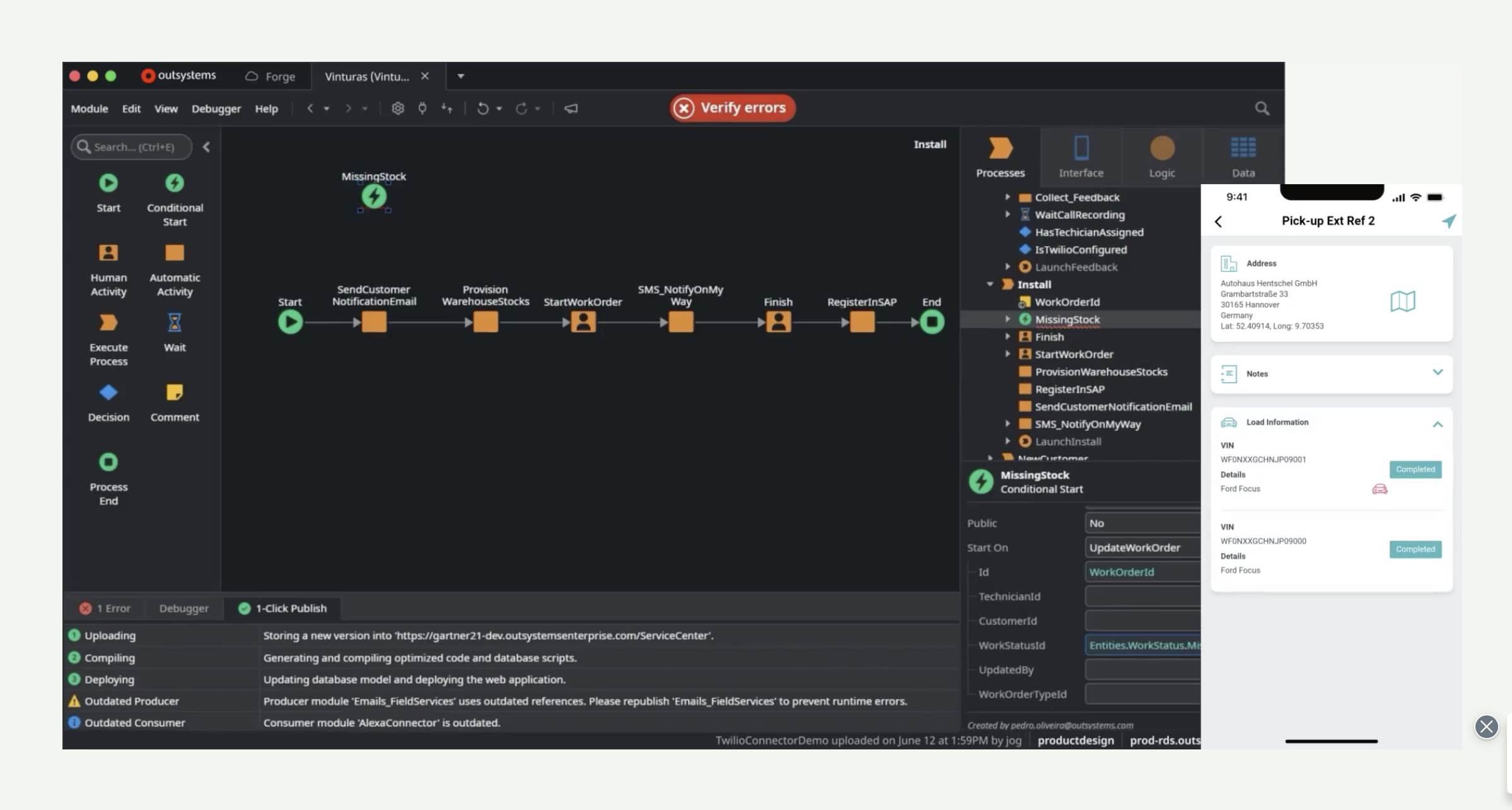The height and width of the screenshot is (810, 1512).
Task: Collapse the Load Information section on phone
Action: point(1438,424)
